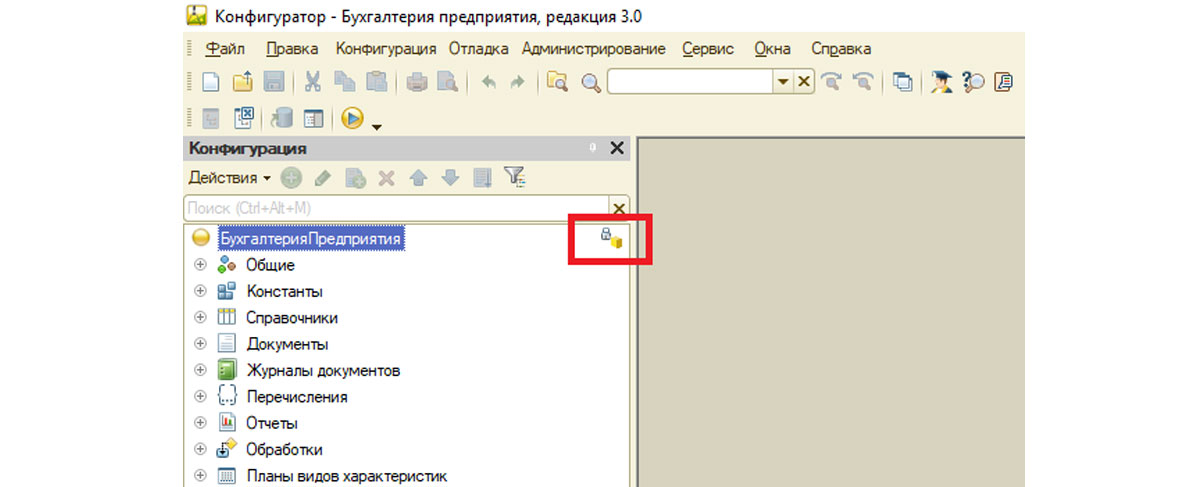Click the Open file toolbar icon

tap(242, 82)
